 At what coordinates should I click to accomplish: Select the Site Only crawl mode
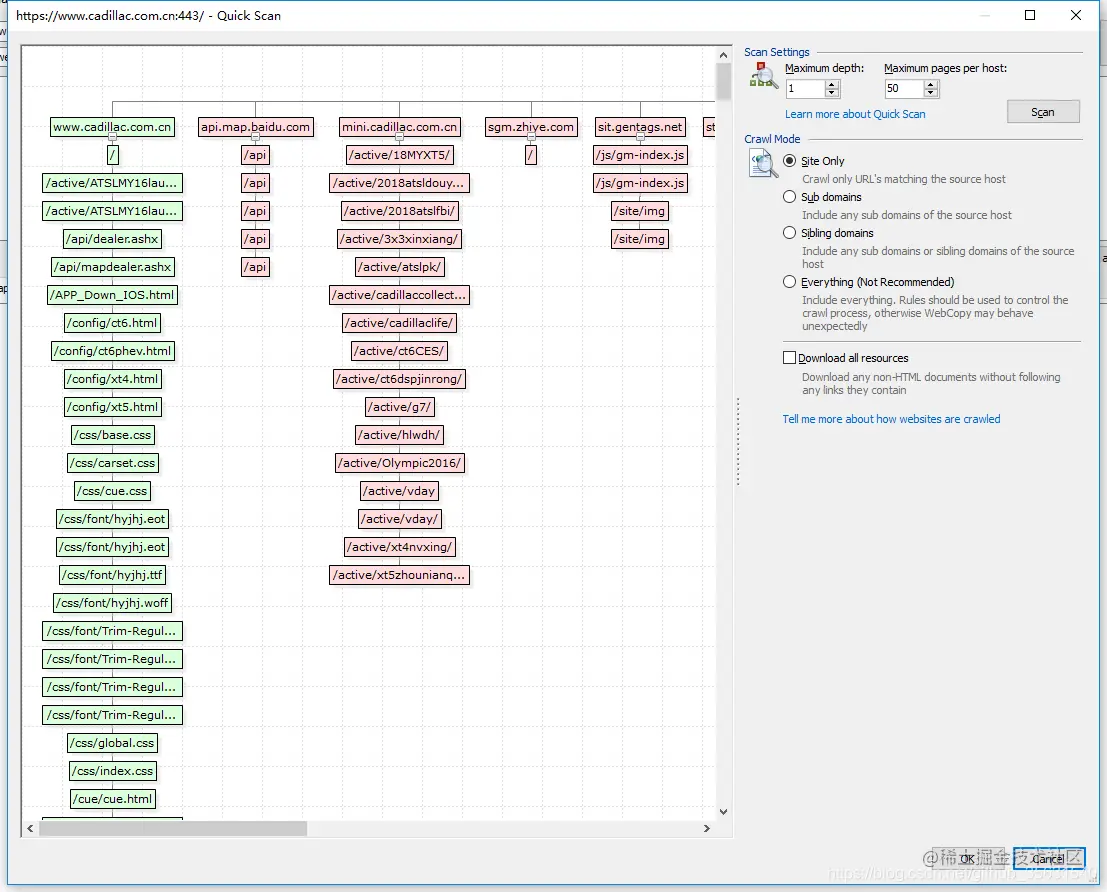789,160
